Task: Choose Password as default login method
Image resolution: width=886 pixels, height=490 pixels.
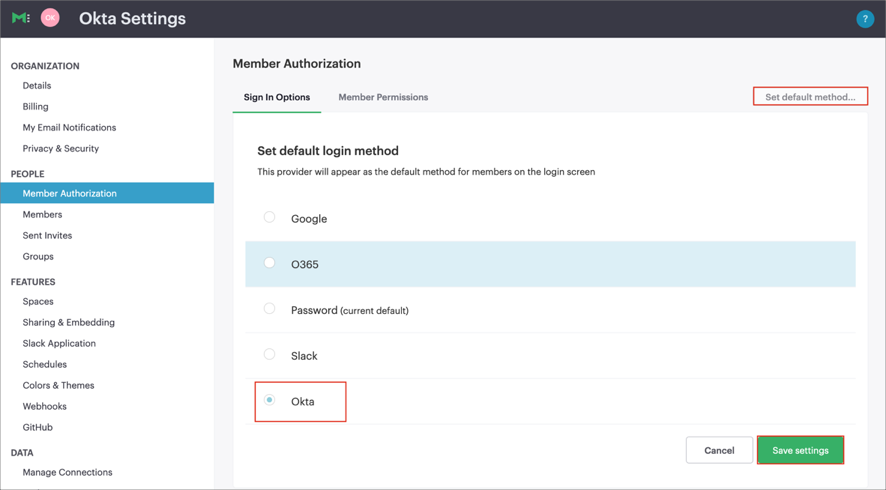Action: (x=270, y=309)
